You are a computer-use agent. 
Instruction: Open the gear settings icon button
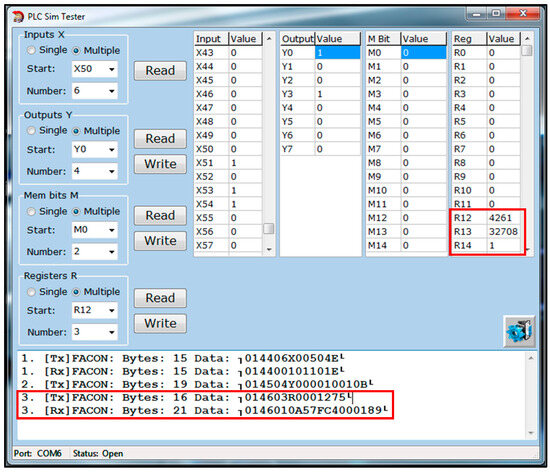click(519, 331)
